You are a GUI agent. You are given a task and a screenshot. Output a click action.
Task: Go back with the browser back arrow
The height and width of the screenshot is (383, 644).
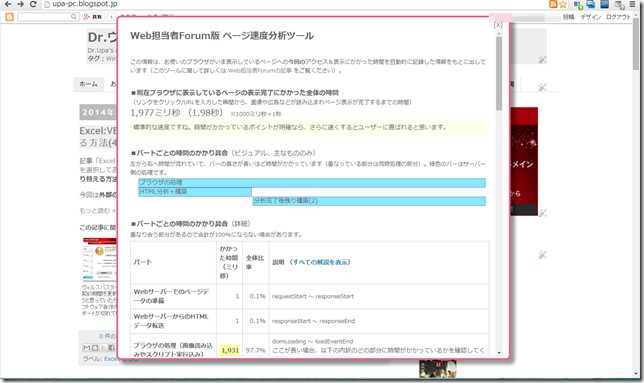point(7,4)
